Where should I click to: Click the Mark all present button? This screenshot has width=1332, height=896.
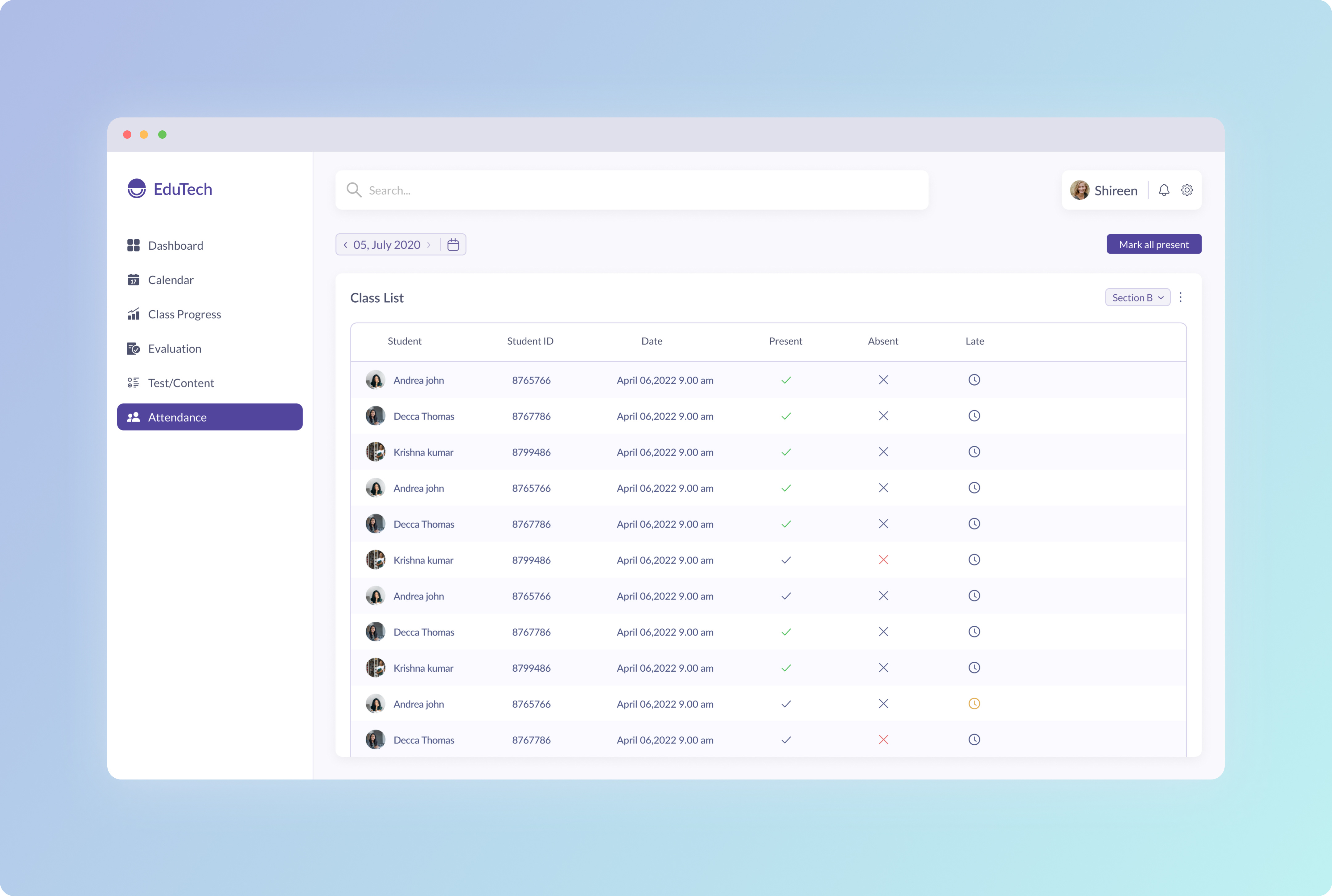[x=1154, y=244]
